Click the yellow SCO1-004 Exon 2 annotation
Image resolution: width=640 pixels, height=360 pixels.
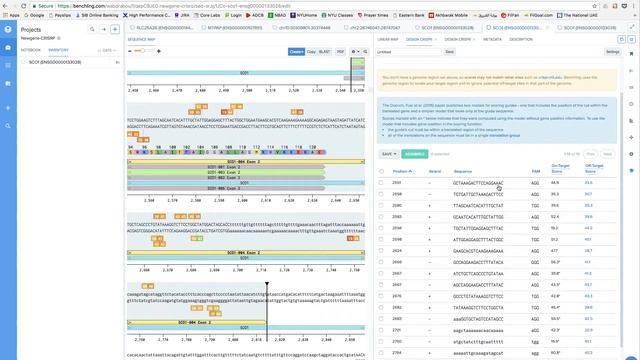click(246, 162)
